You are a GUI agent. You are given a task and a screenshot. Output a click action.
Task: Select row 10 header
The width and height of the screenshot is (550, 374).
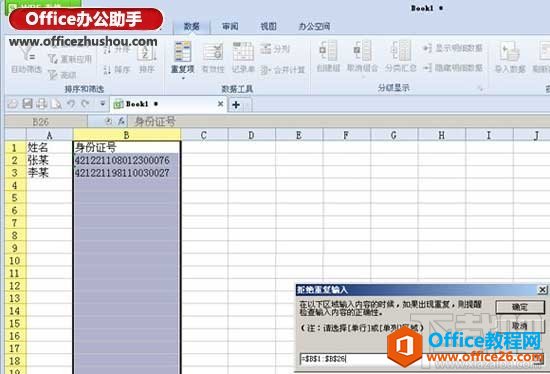15,261
